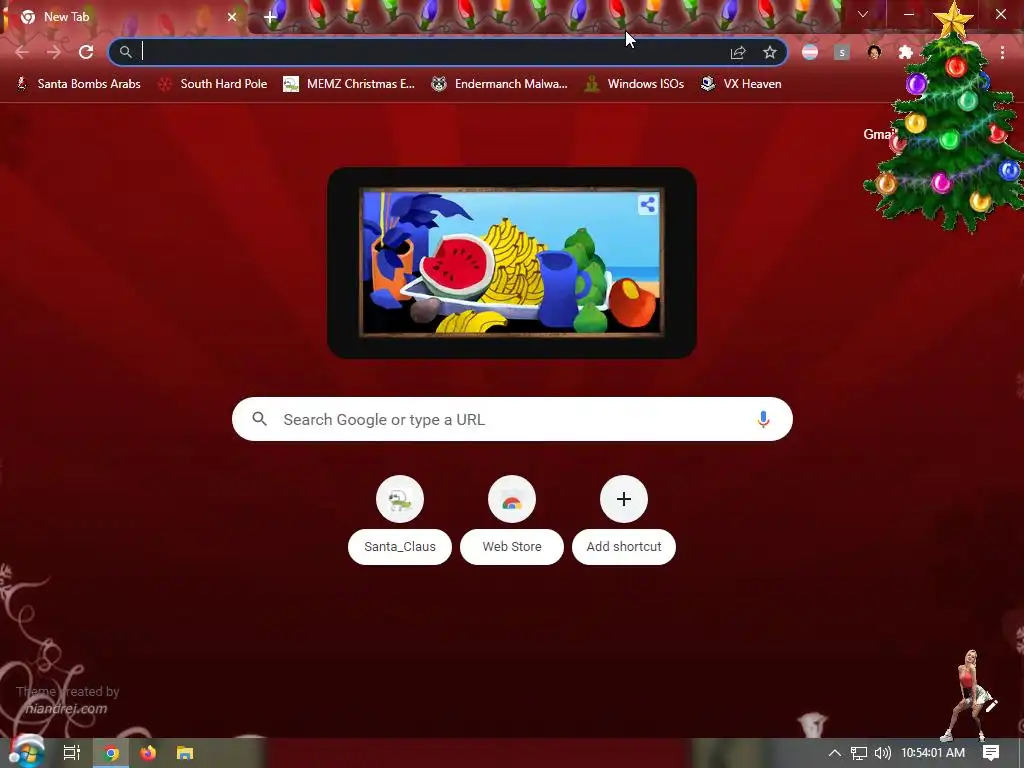The image size is (1024, 768).
Task: Expand the tab search chevron
Action: 863,14
